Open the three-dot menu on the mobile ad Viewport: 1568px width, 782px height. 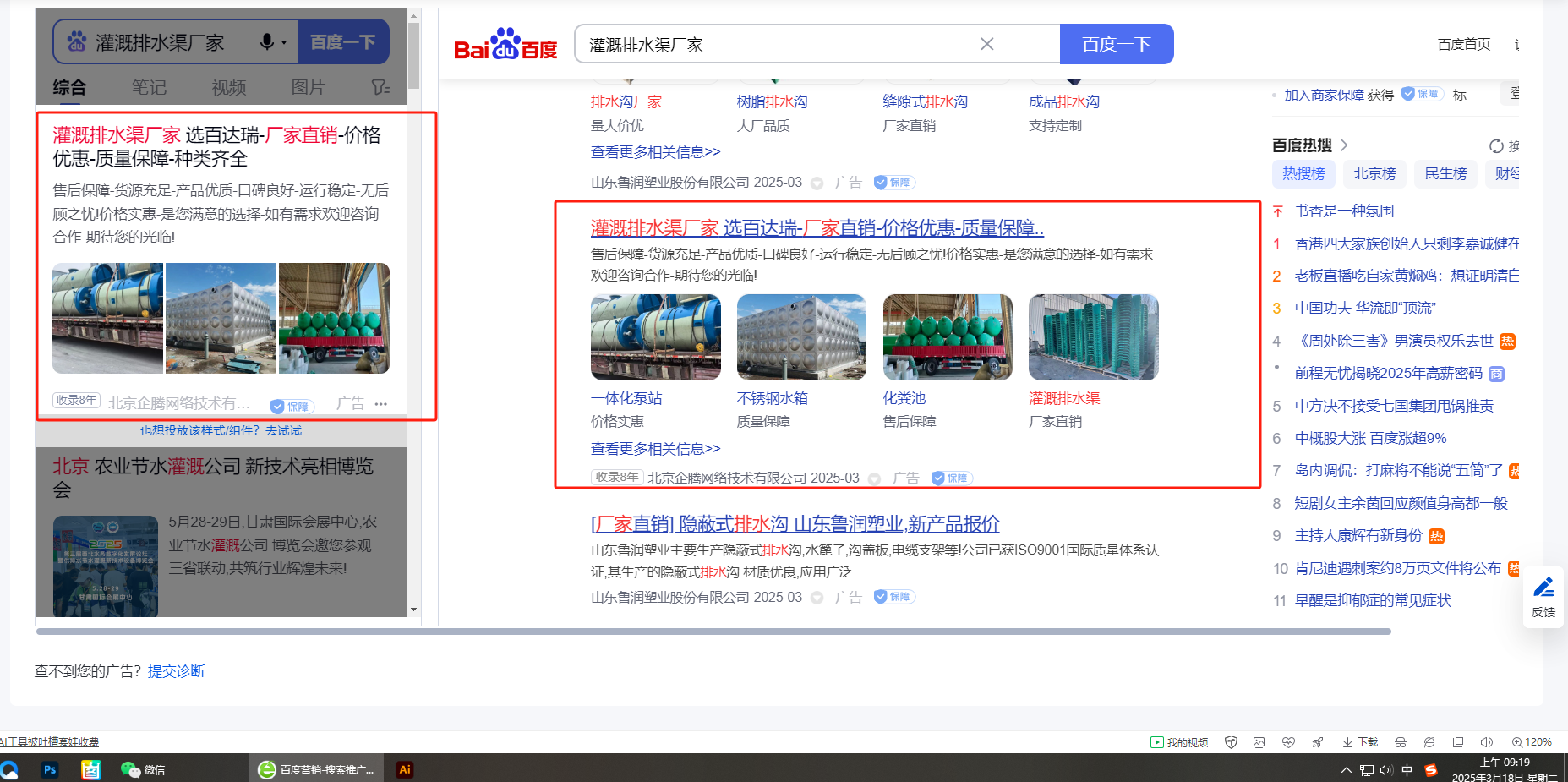click(381, 404)
